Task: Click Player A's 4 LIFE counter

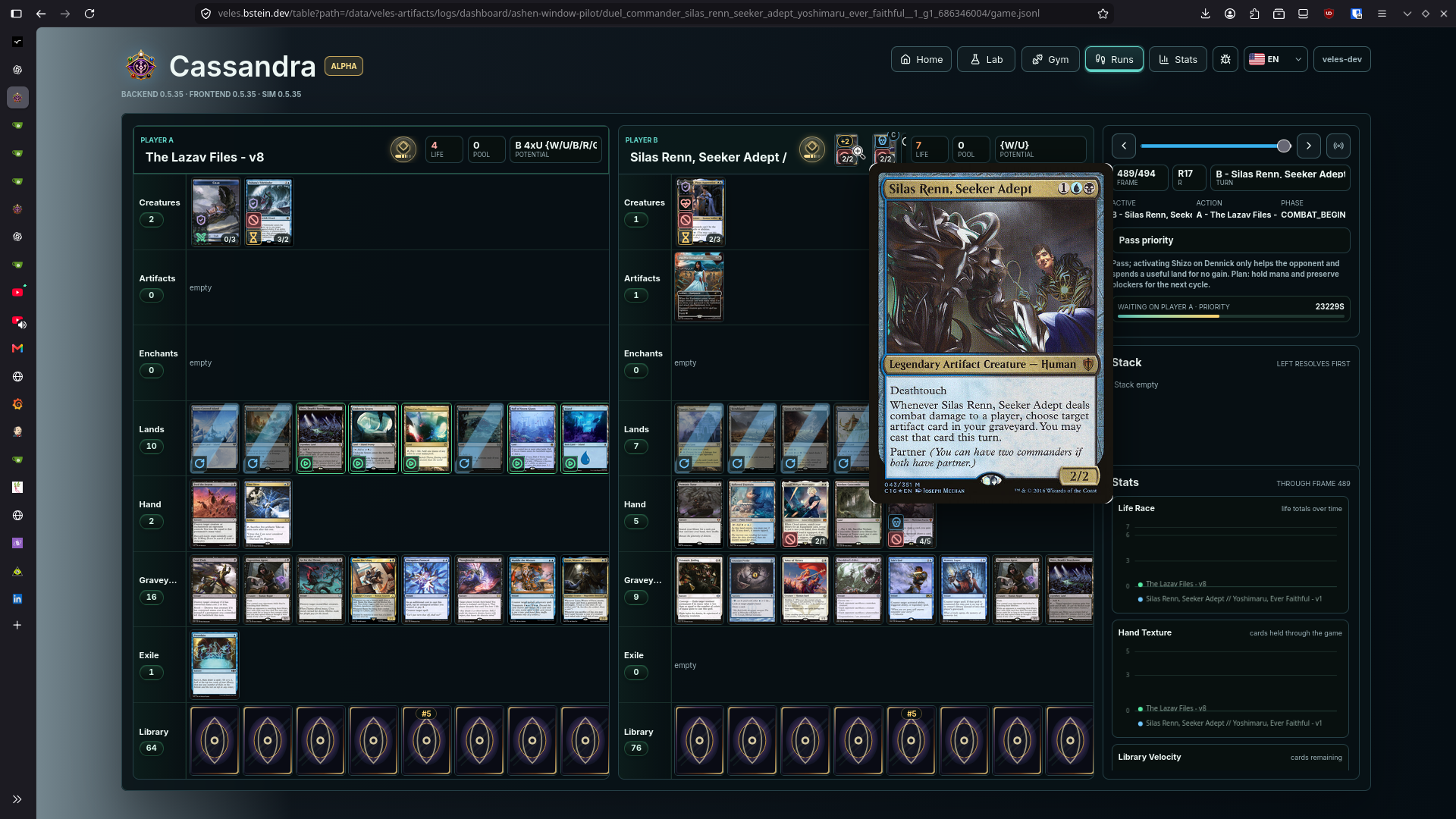Action: point(444,149)
